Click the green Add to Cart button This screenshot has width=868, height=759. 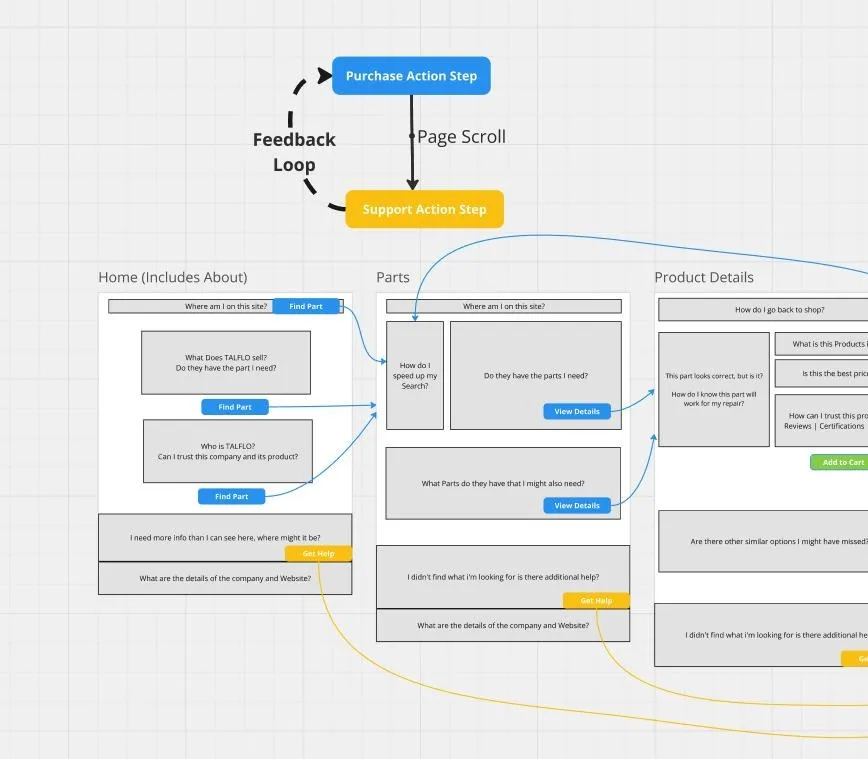coord(839,462)
